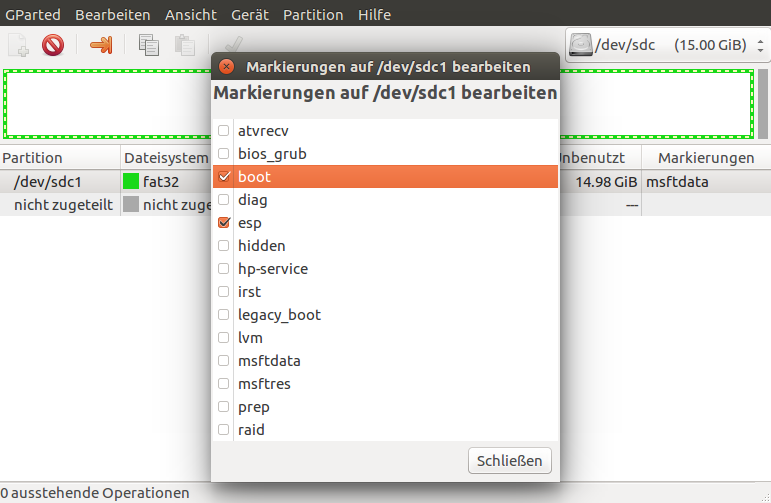Close dialog with the red title-bar button
This screenshot has height=503, width=771.
click(227, 66)
